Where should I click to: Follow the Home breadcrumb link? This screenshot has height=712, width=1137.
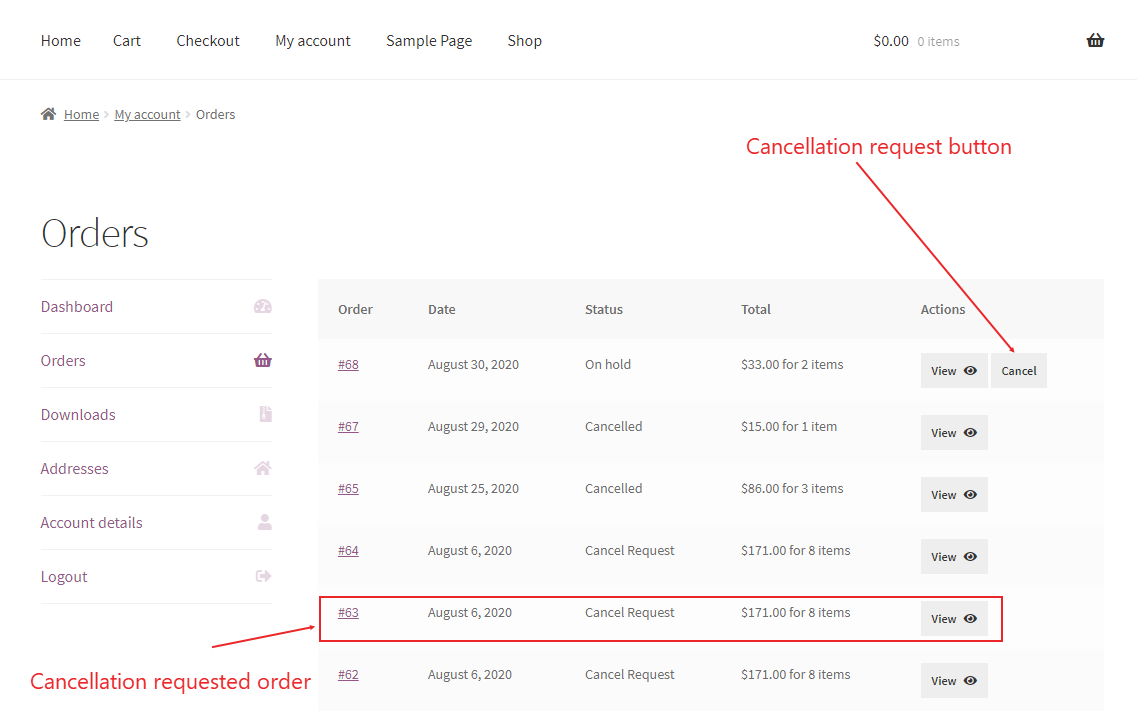click(x=81, y=115)
